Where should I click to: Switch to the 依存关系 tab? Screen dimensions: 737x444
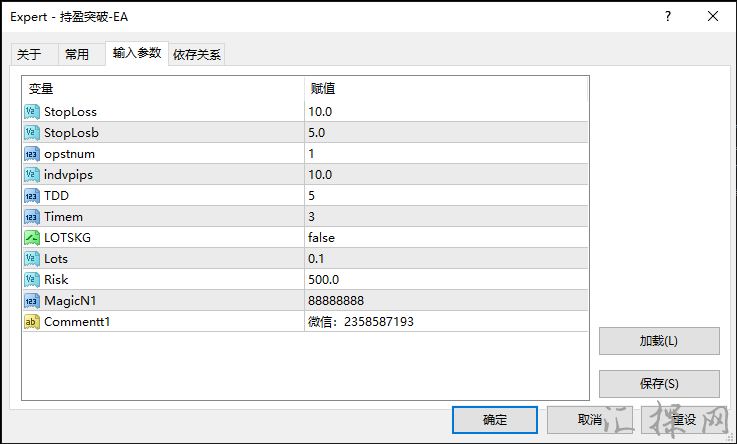click(x=197, y=54)
